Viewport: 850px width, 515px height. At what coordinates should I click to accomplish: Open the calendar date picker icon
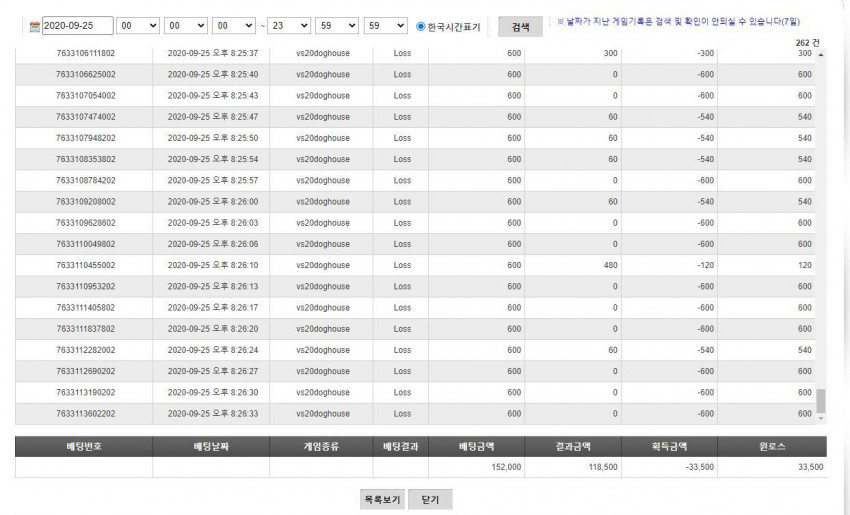pyautogui.click(x=35, y=26)
